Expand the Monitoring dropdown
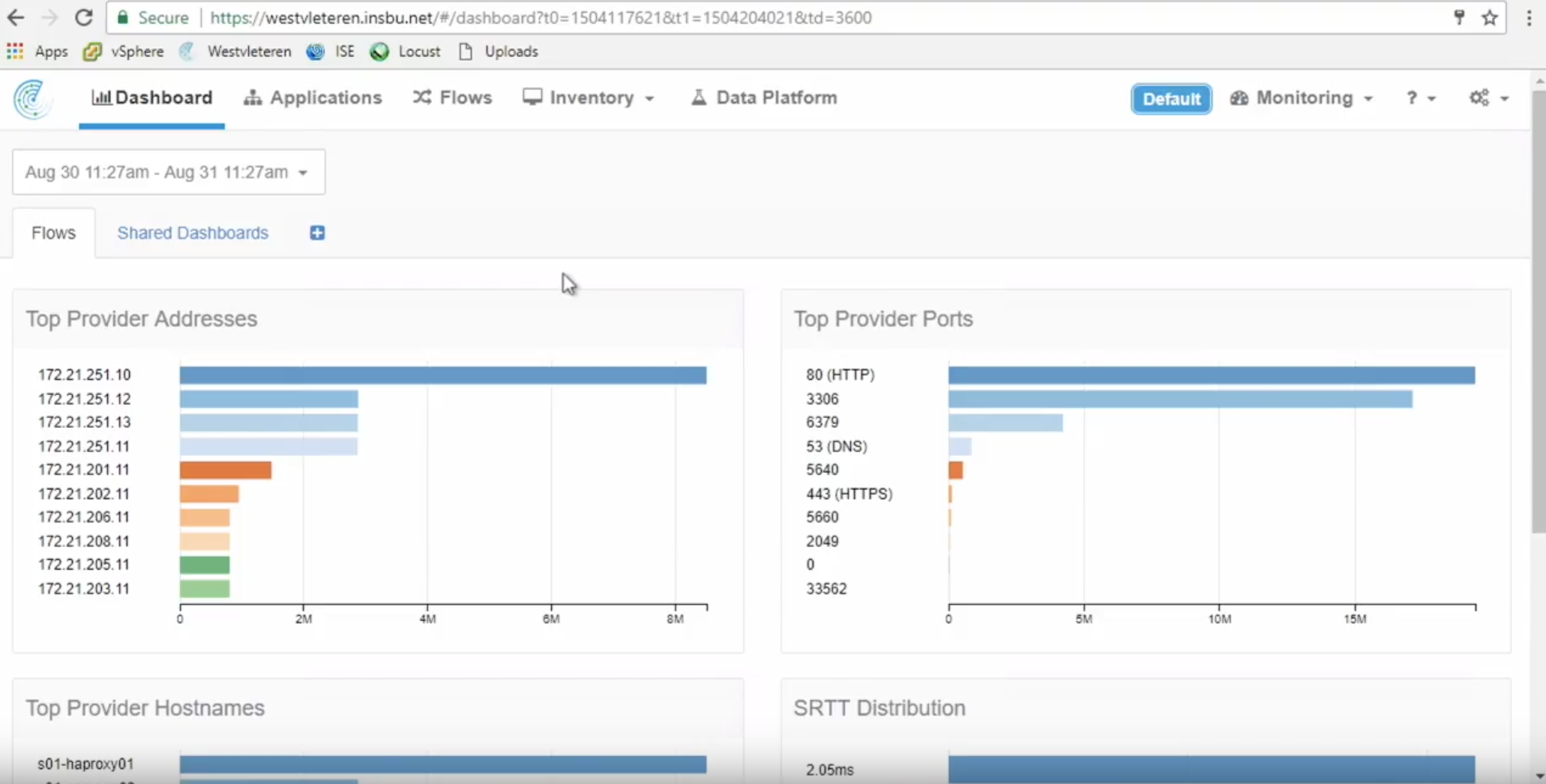 (x=1302, y=98)
